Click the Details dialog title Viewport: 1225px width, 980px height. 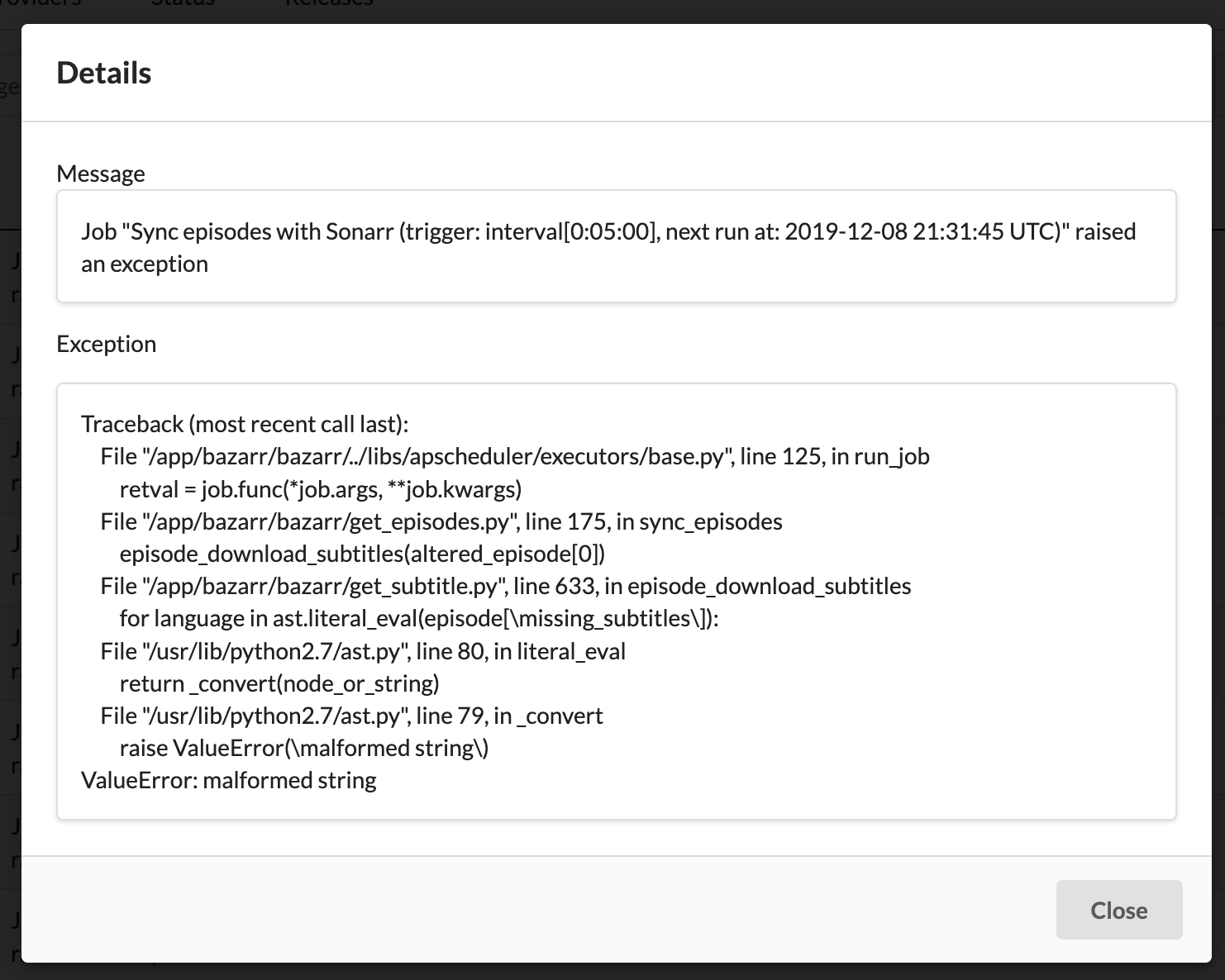coord(103,73)
